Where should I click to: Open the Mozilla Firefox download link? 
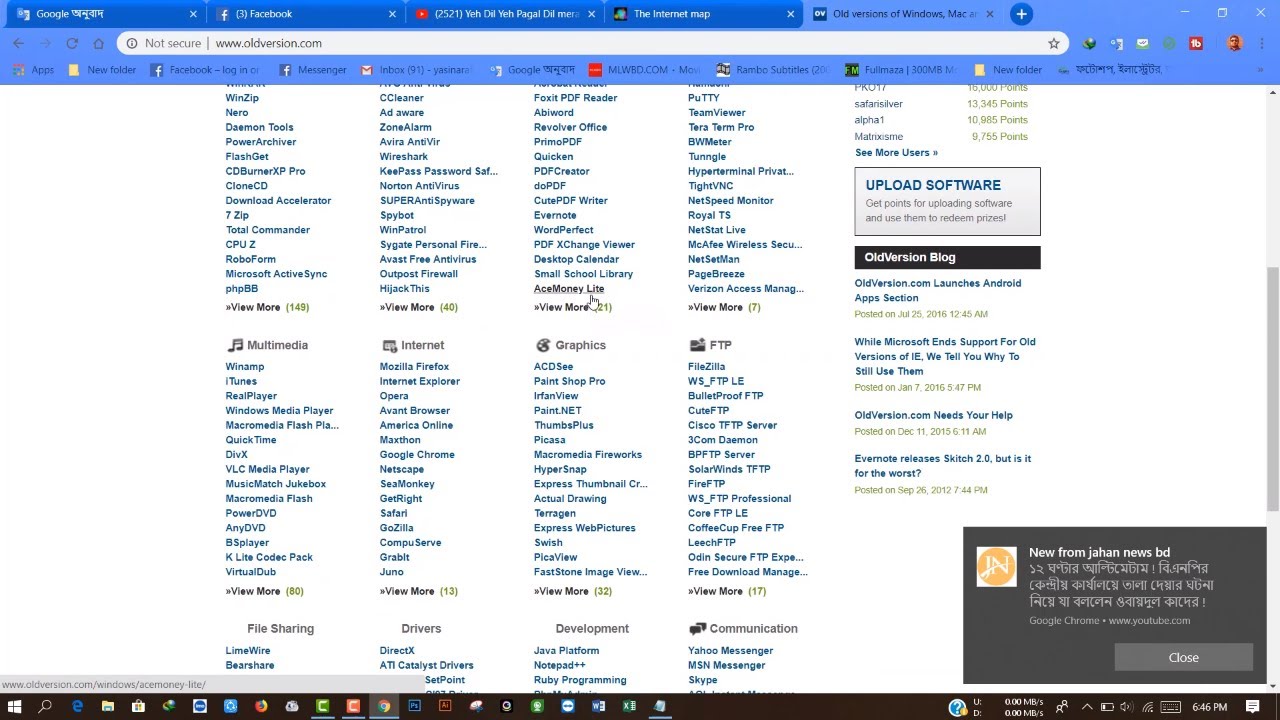[414, 366]
